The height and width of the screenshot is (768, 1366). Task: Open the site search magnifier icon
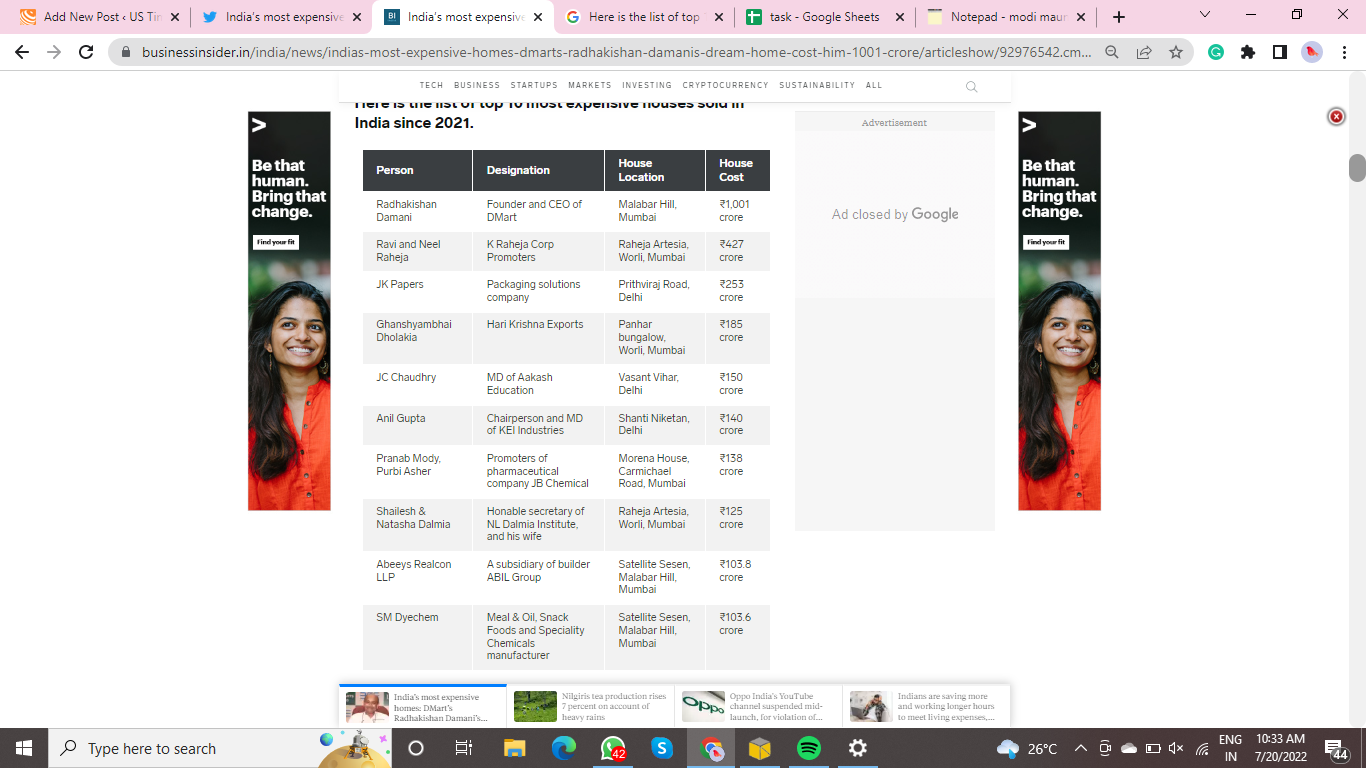(971, 87)
